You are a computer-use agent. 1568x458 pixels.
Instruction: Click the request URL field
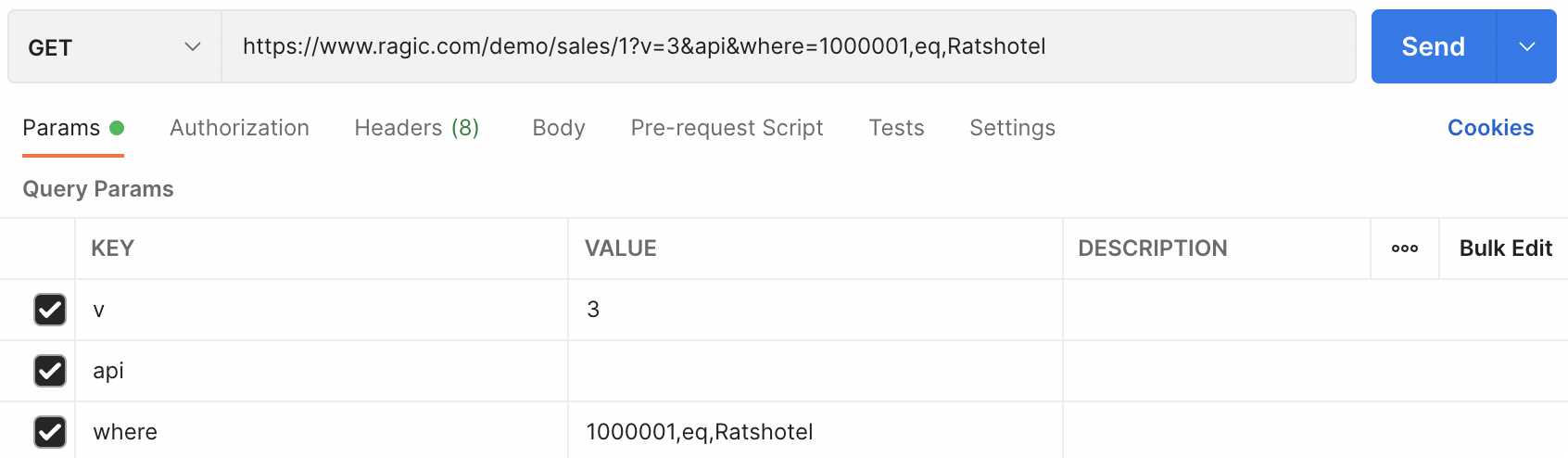[x=788, y=47]
